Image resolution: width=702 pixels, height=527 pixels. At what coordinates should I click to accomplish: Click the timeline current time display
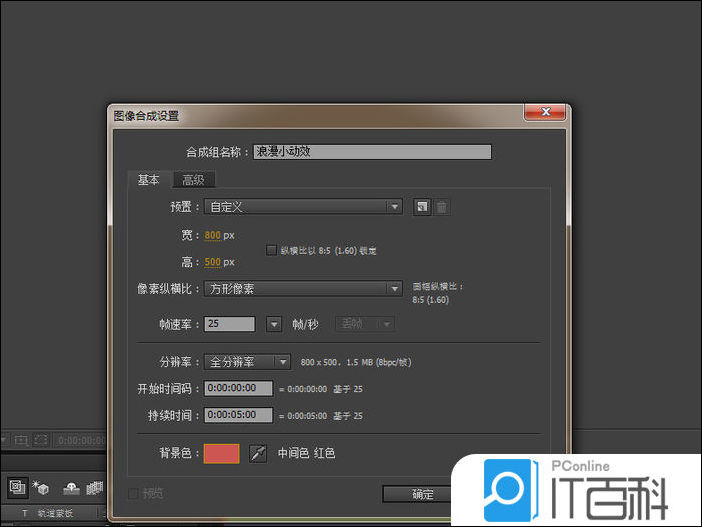point(81,441)
